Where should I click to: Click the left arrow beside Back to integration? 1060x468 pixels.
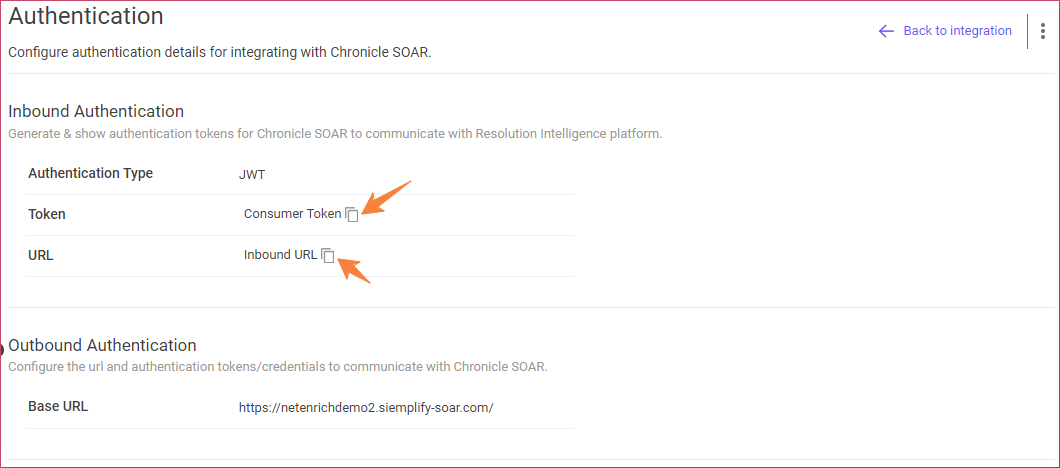click(886, 31)
